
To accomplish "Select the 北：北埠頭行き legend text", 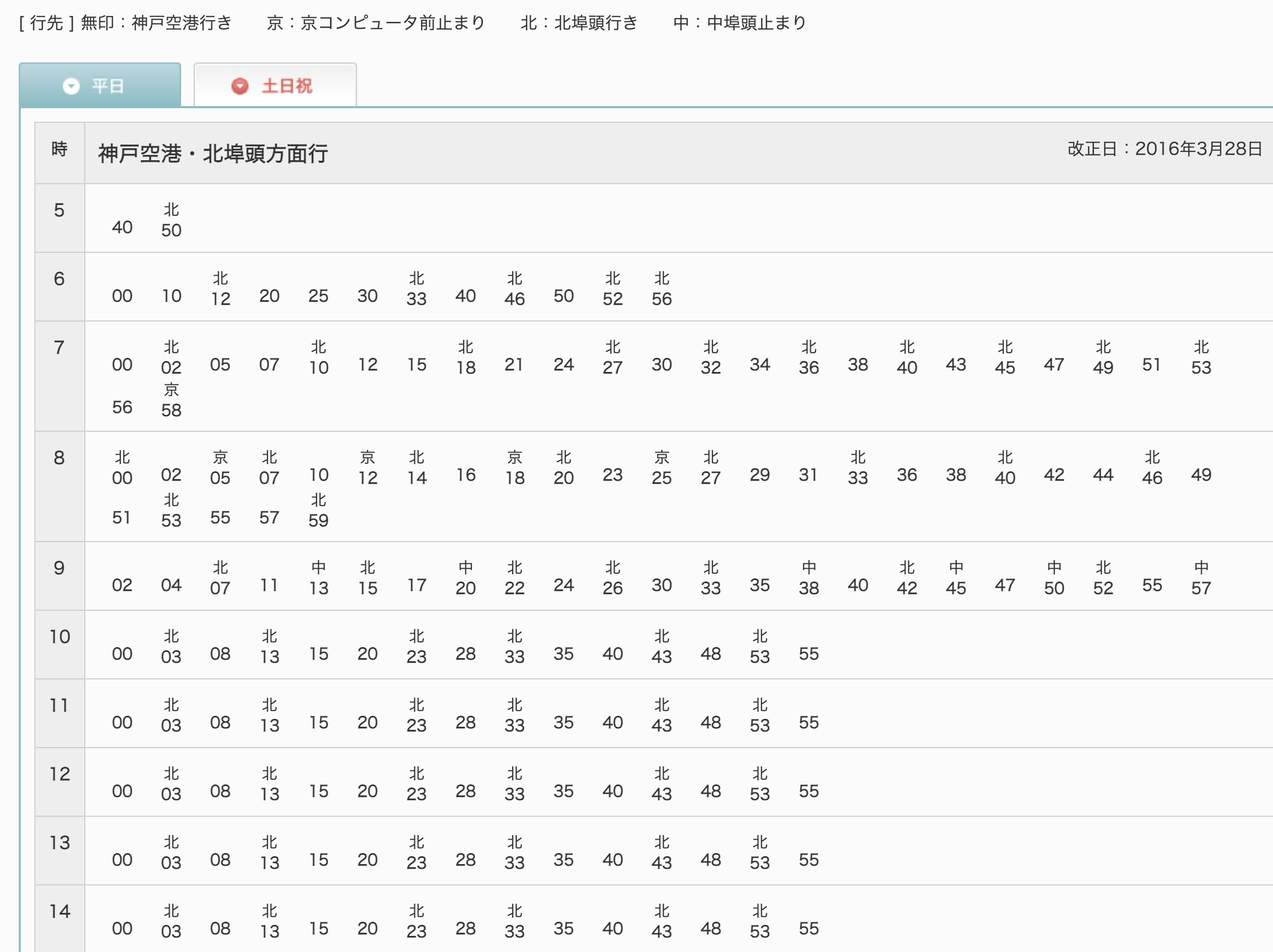I will pyautogui.click(x=579, y=22).
